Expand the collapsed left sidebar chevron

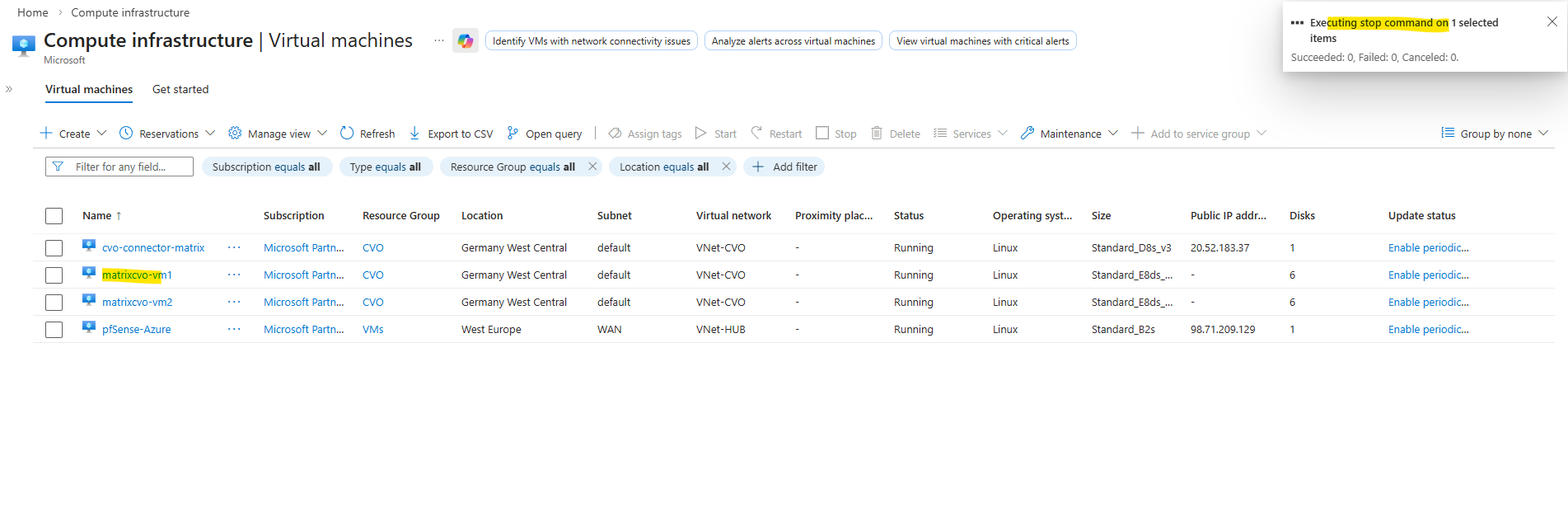pyautogui.click(x=9, y=89)
